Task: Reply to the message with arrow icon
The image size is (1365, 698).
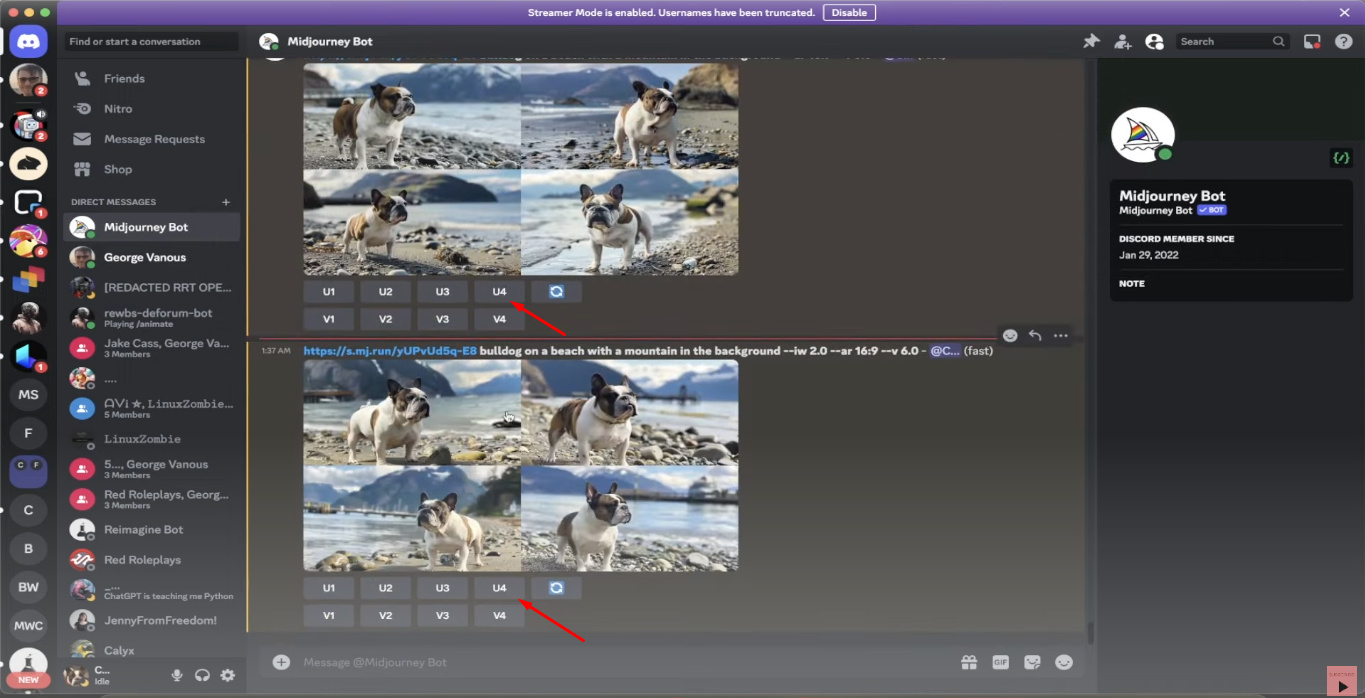Action: [x=1035, y=335]
